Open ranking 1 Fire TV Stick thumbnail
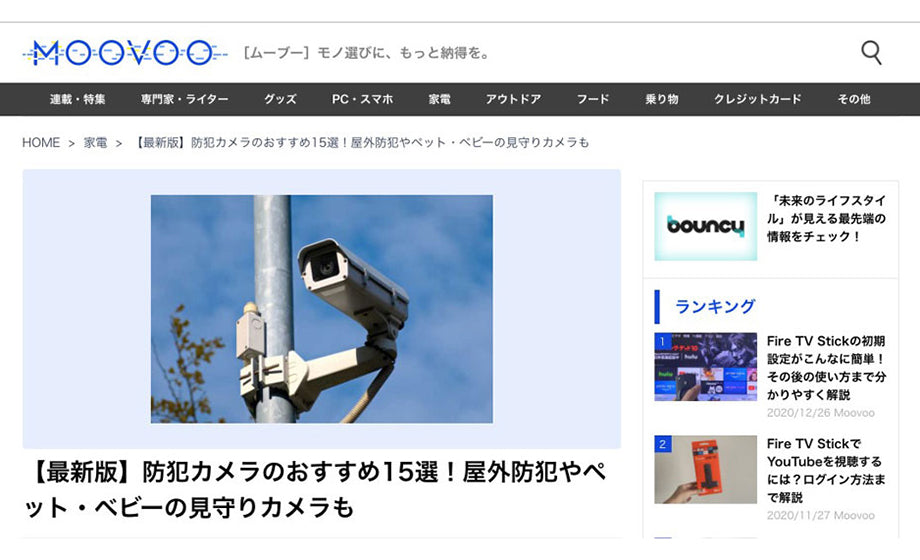 (x=705, y=367)
